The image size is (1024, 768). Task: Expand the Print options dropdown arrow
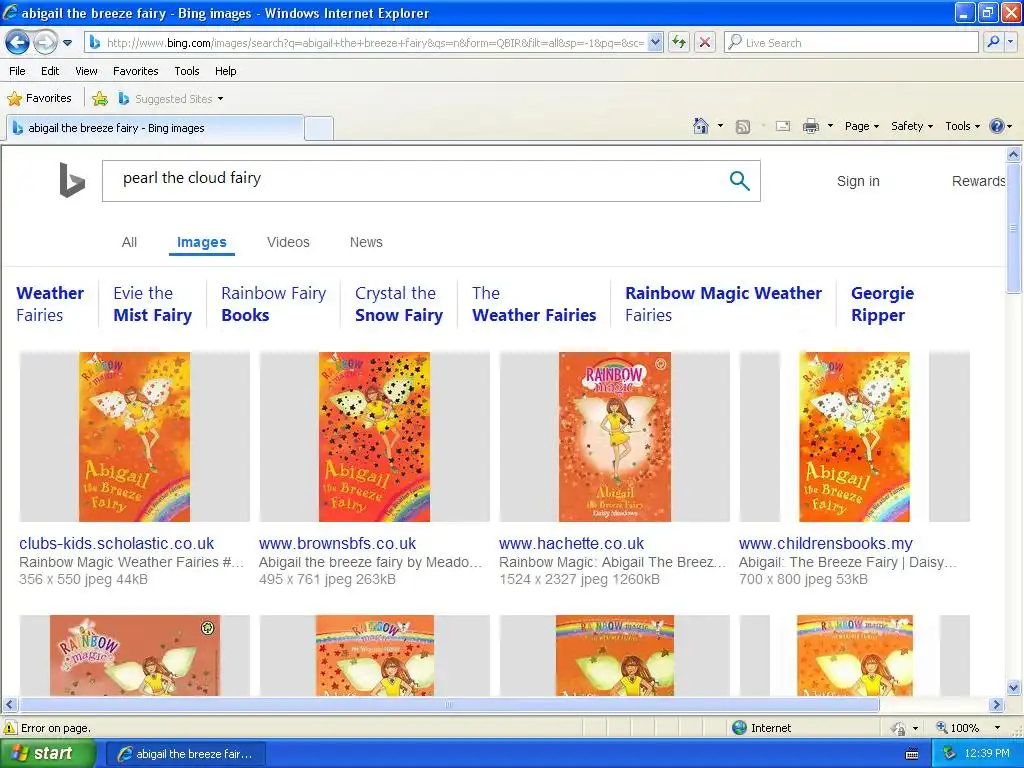point(830,126)
